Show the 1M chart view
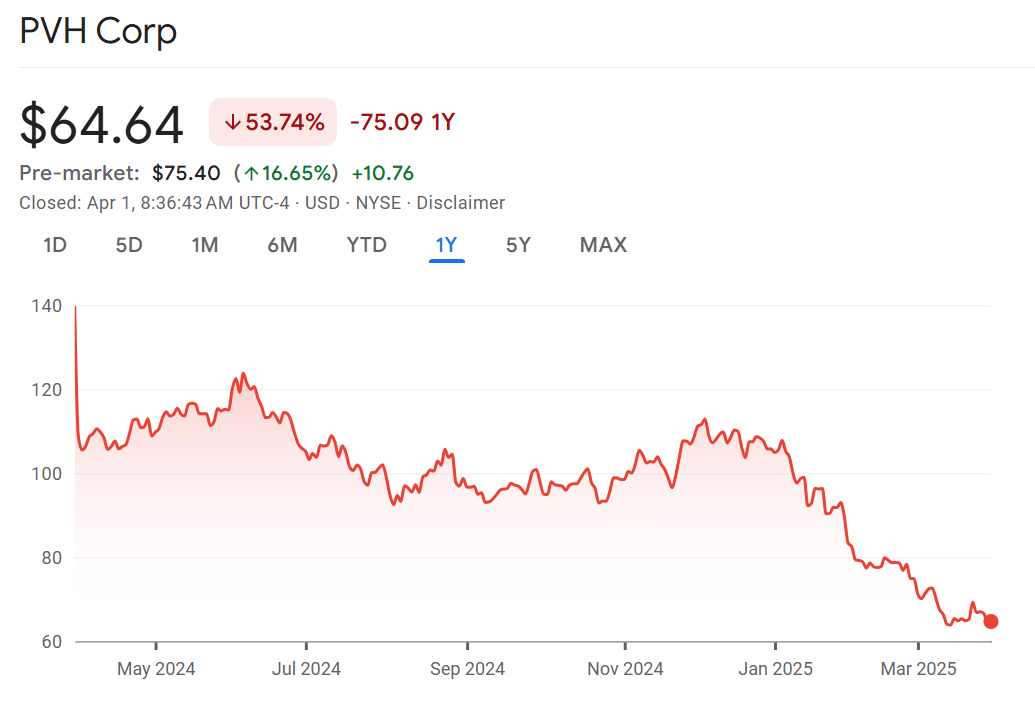Image resolution: width=1035 pixels, height=706 pixels. click(x=205, y=245)
